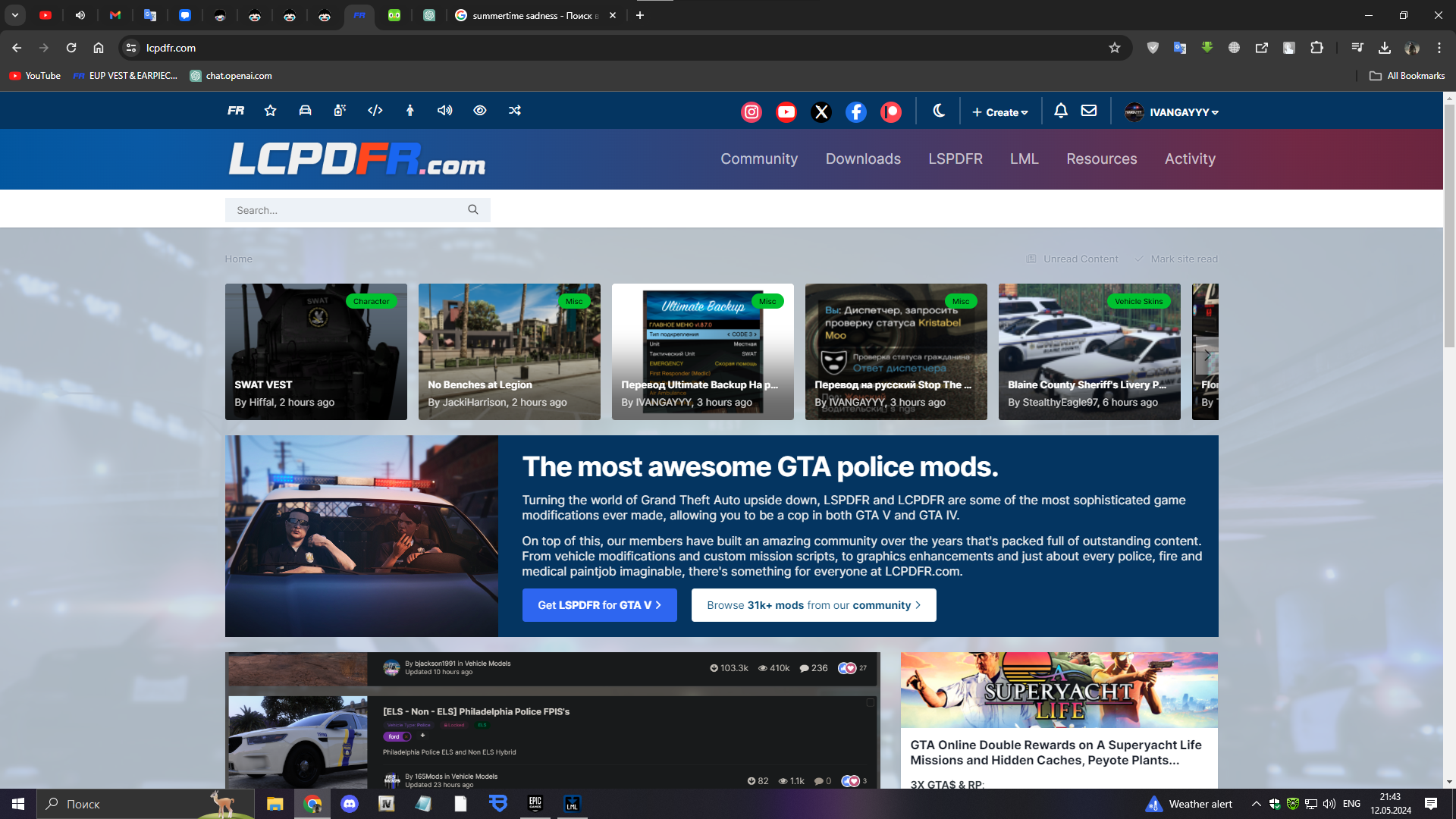Click the person character icon in site toolbar
Image resolution: width=1456 pixels, height=819 pixels.
tap(410, 111)
